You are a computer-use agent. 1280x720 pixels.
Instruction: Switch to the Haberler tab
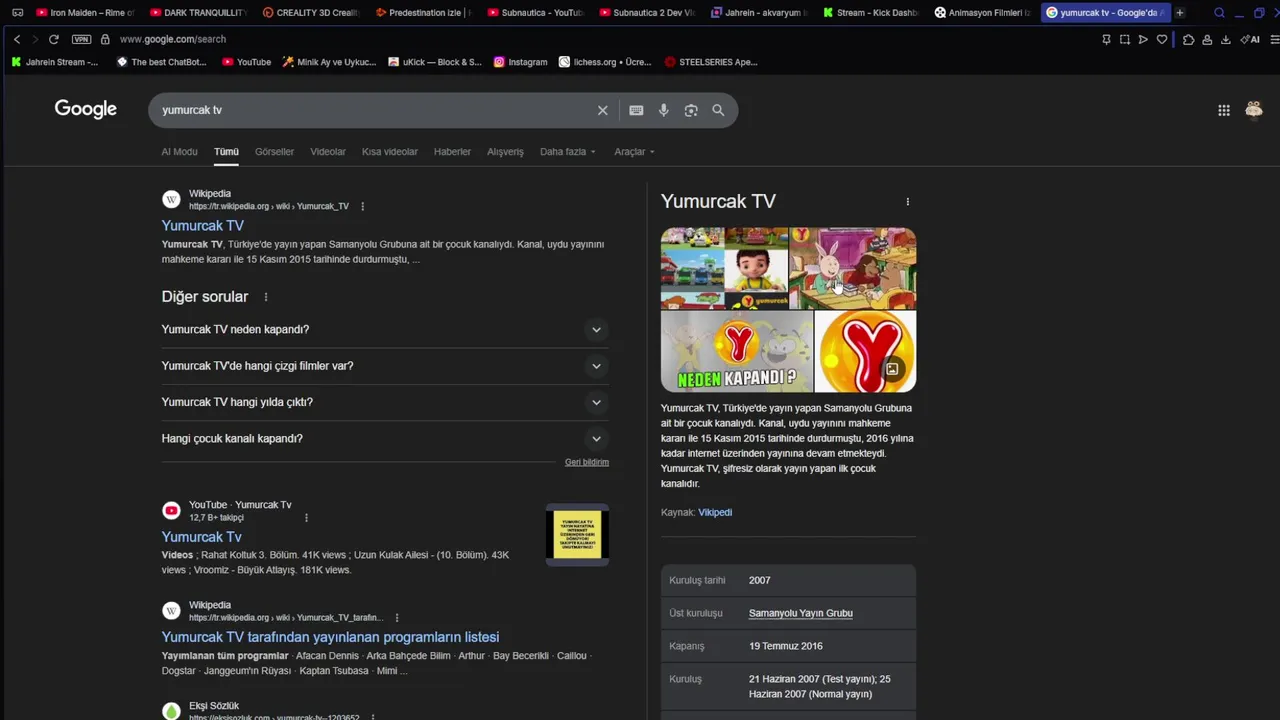click(x=452, y=152)
